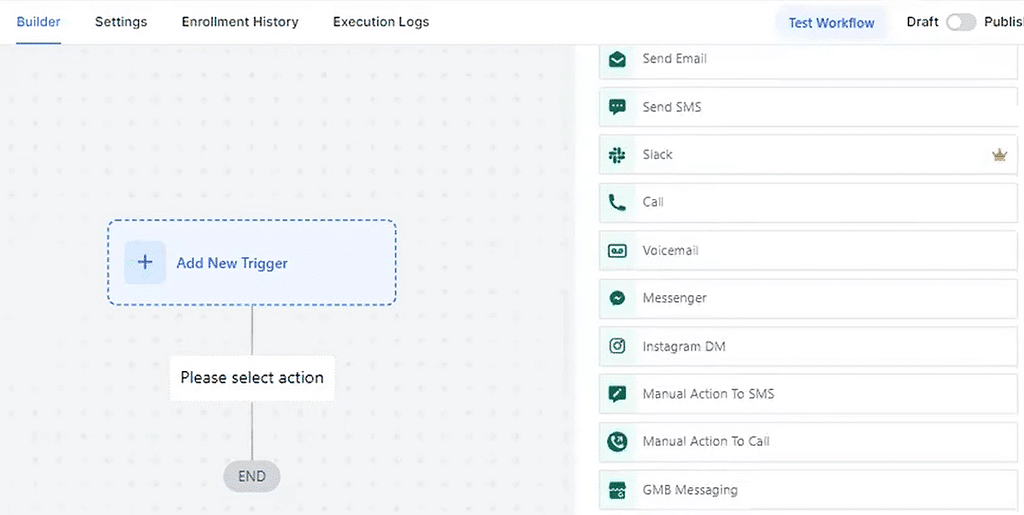Open the Execution Logs tab

[381, 22]
